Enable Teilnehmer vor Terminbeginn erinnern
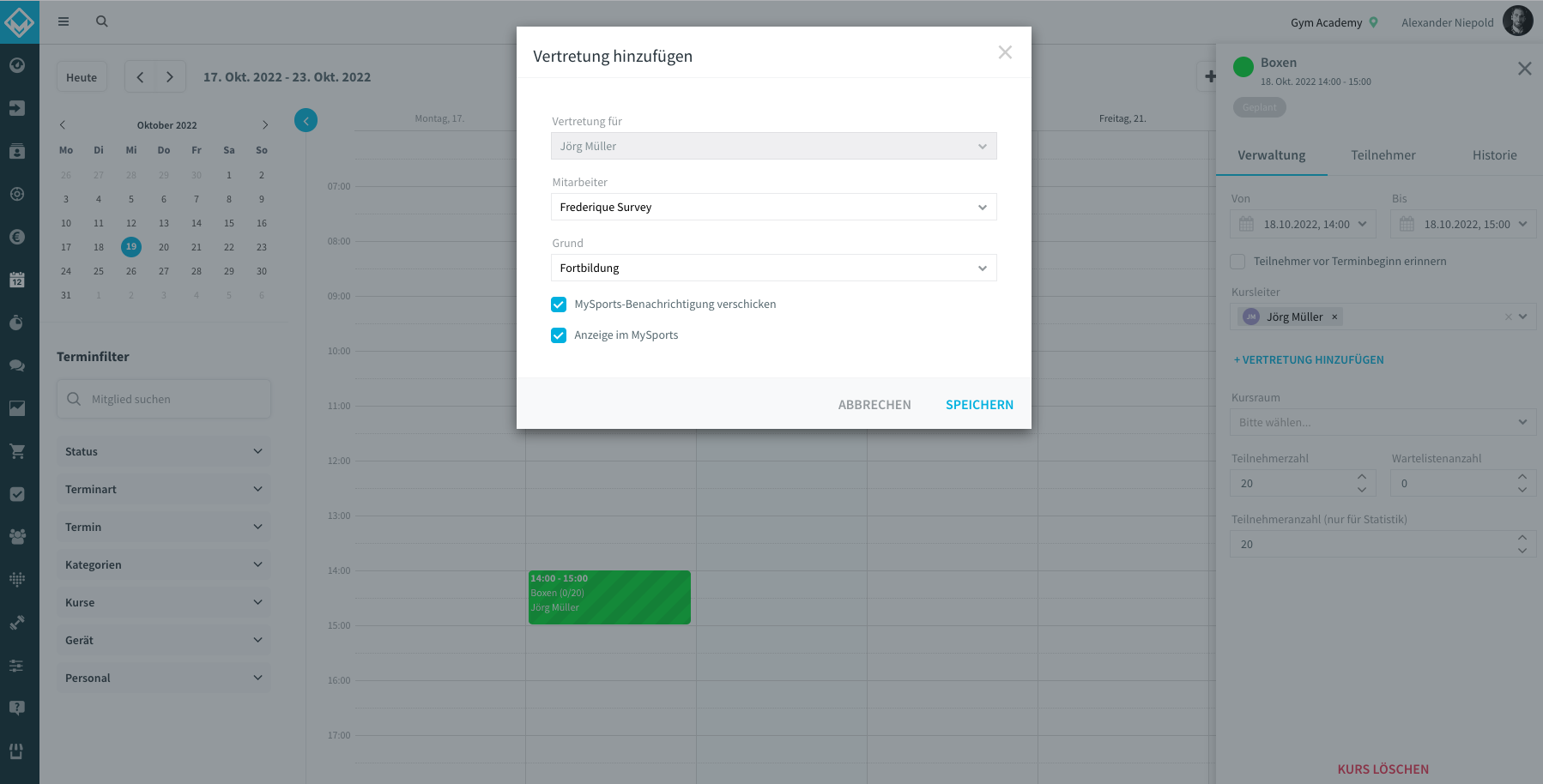 coord(1237,262)
